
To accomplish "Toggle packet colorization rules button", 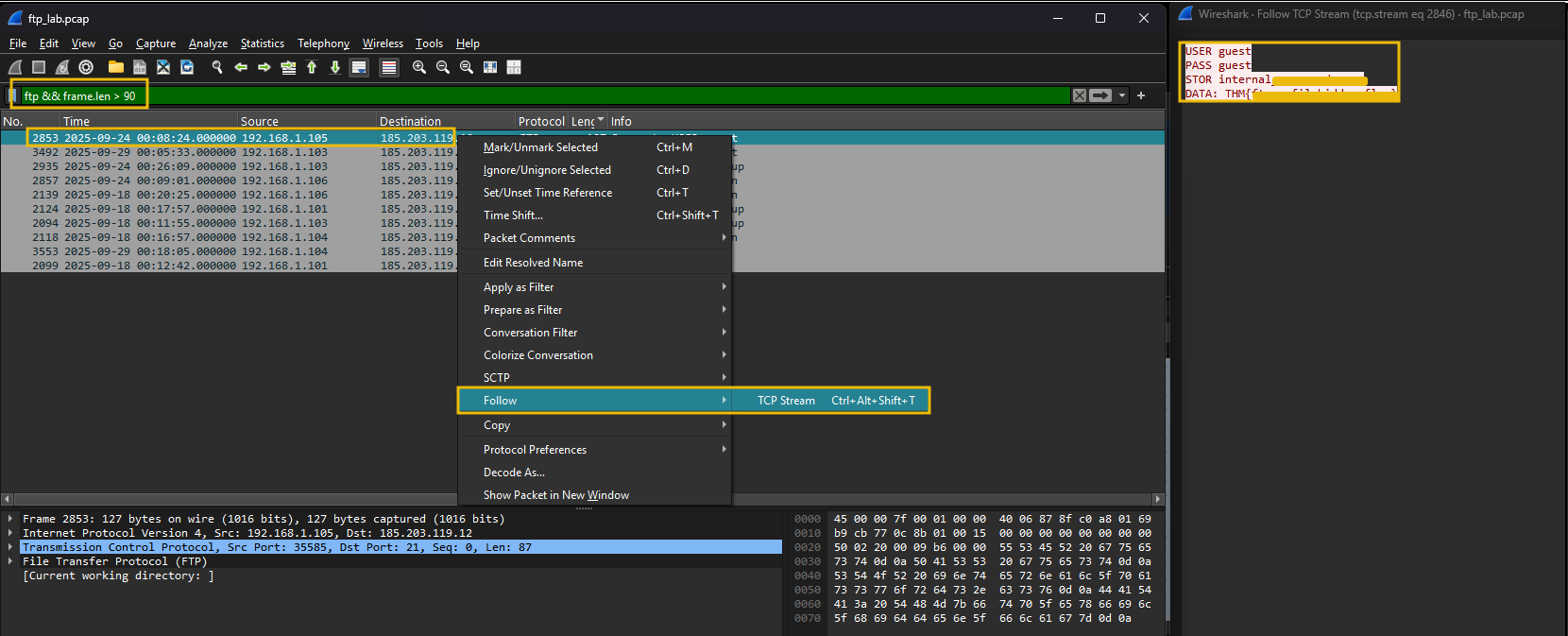I will pyautogui.click(x=388, y=67).
